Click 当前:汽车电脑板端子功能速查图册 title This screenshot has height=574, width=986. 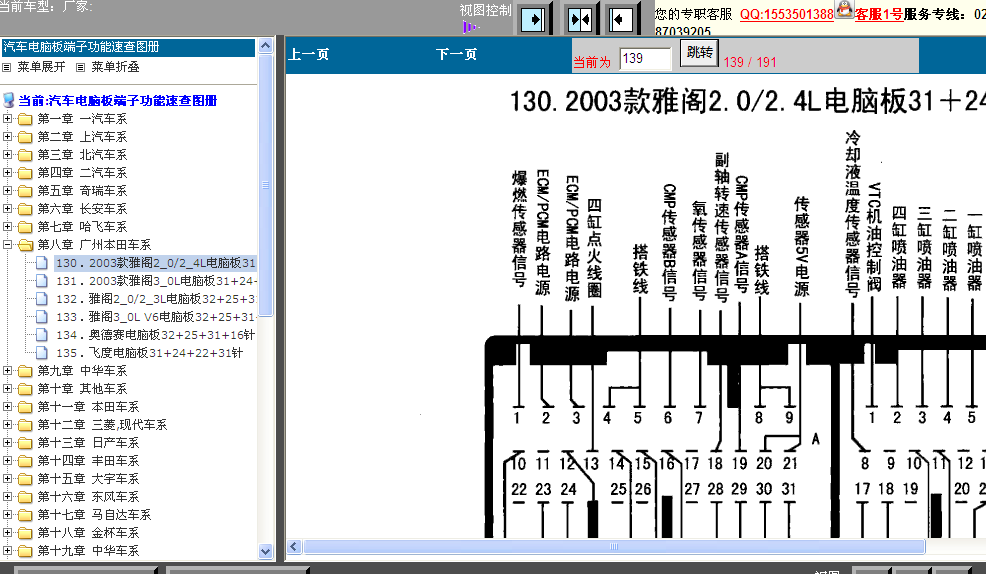(118, 101)
